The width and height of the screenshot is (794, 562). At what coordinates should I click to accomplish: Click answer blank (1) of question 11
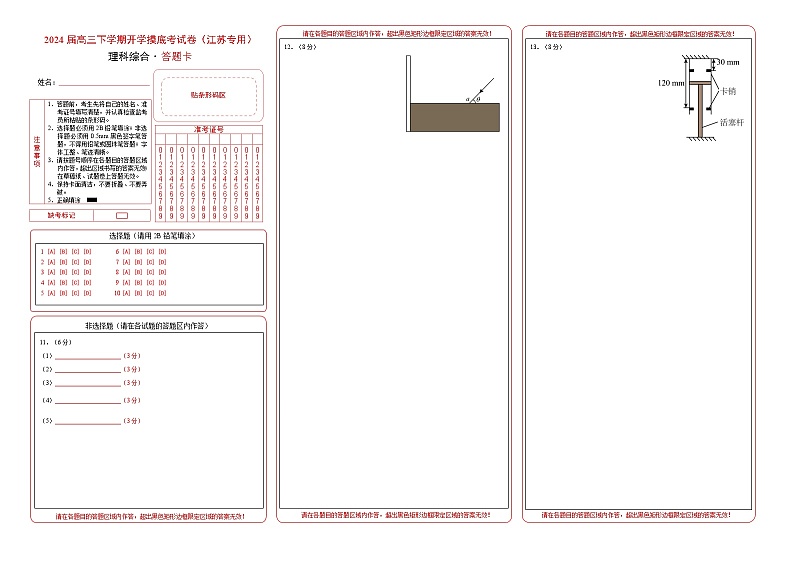click(x=88, y=356)
